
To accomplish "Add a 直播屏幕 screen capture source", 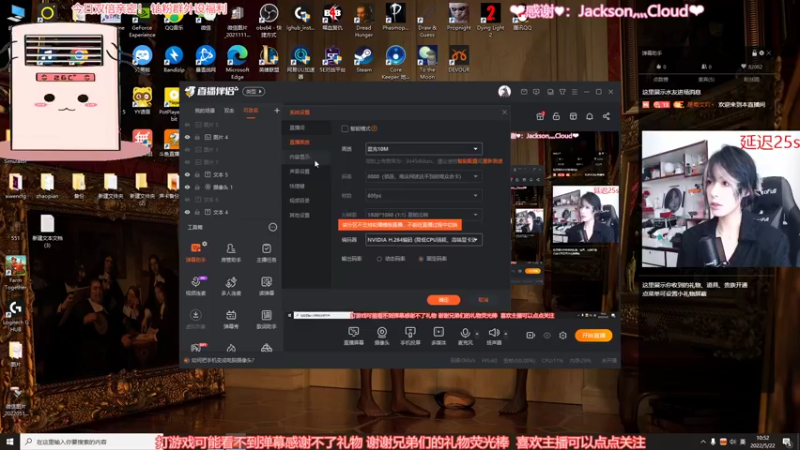I will [x=354, y=336].
